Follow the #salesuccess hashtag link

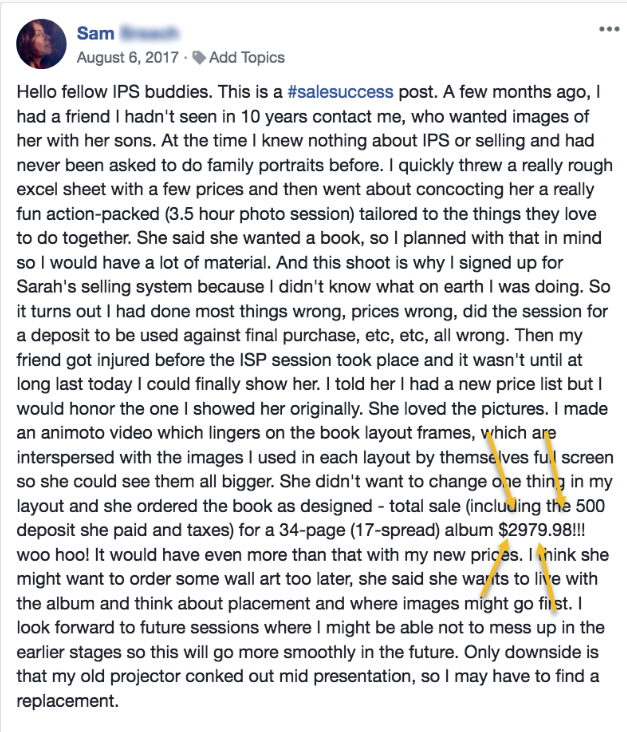(340, 92)
